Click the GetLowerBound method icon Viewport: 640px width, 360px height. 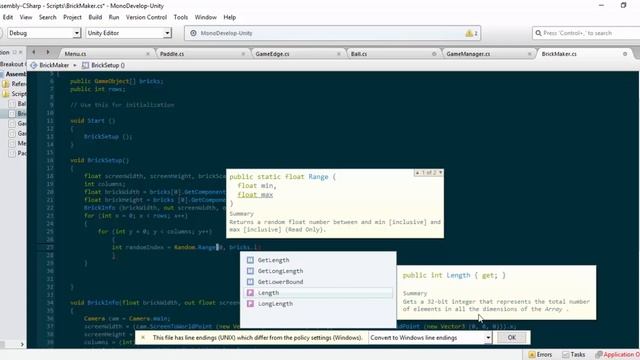[250, 282]
